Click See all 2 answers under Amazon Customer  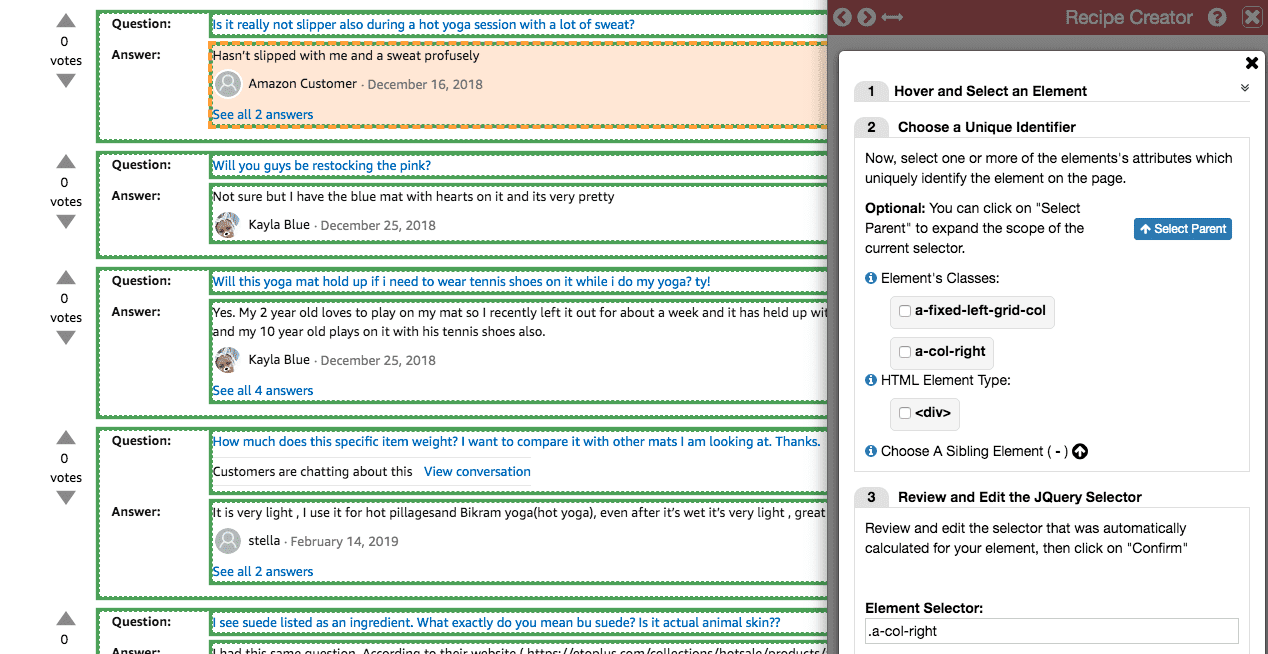click(x=262, y=115)
